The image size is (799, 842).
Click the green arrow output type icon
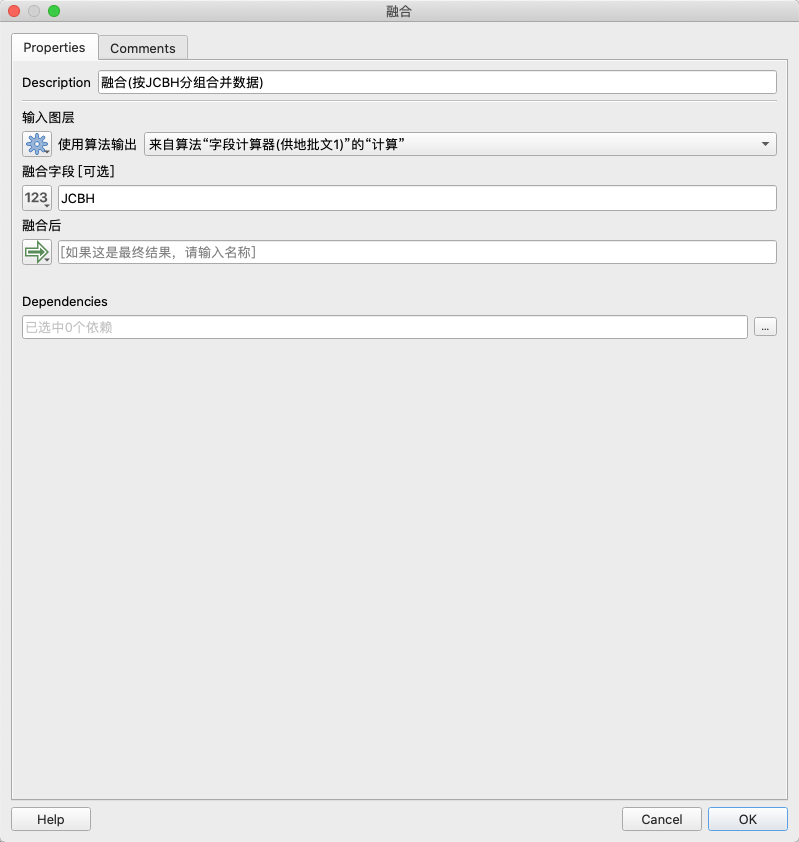36,252
